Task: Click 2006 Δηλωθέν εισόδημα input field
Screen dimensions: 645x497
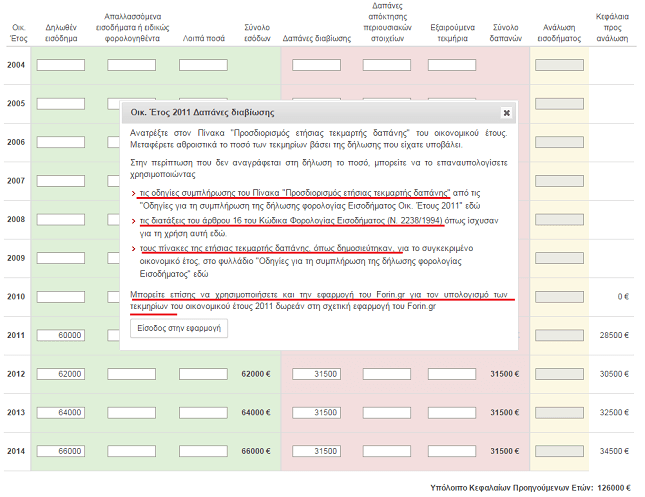Action: point(61,142)
